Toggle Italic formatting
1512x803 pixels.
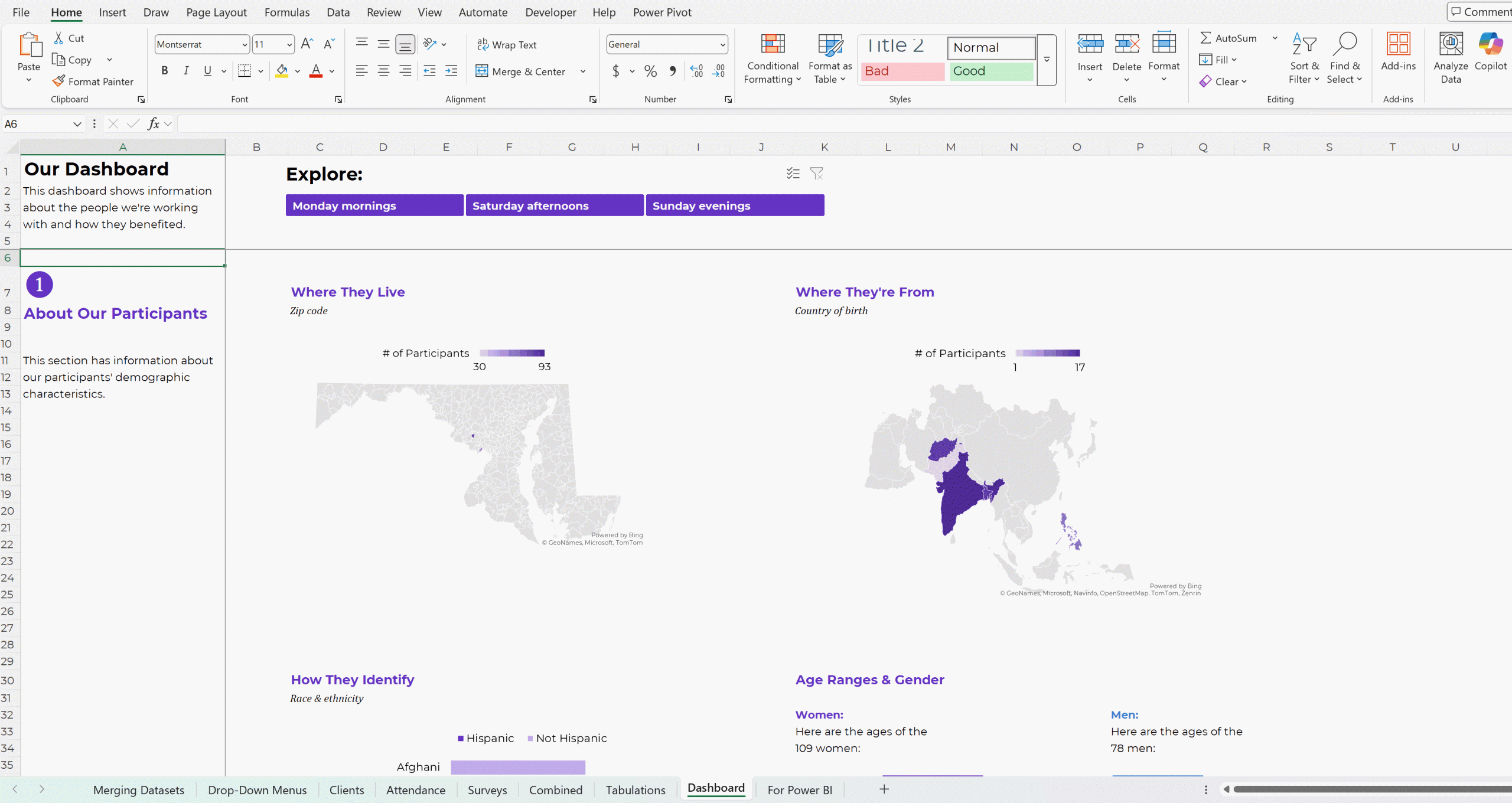pyautogui.click(x=186, y=71)
